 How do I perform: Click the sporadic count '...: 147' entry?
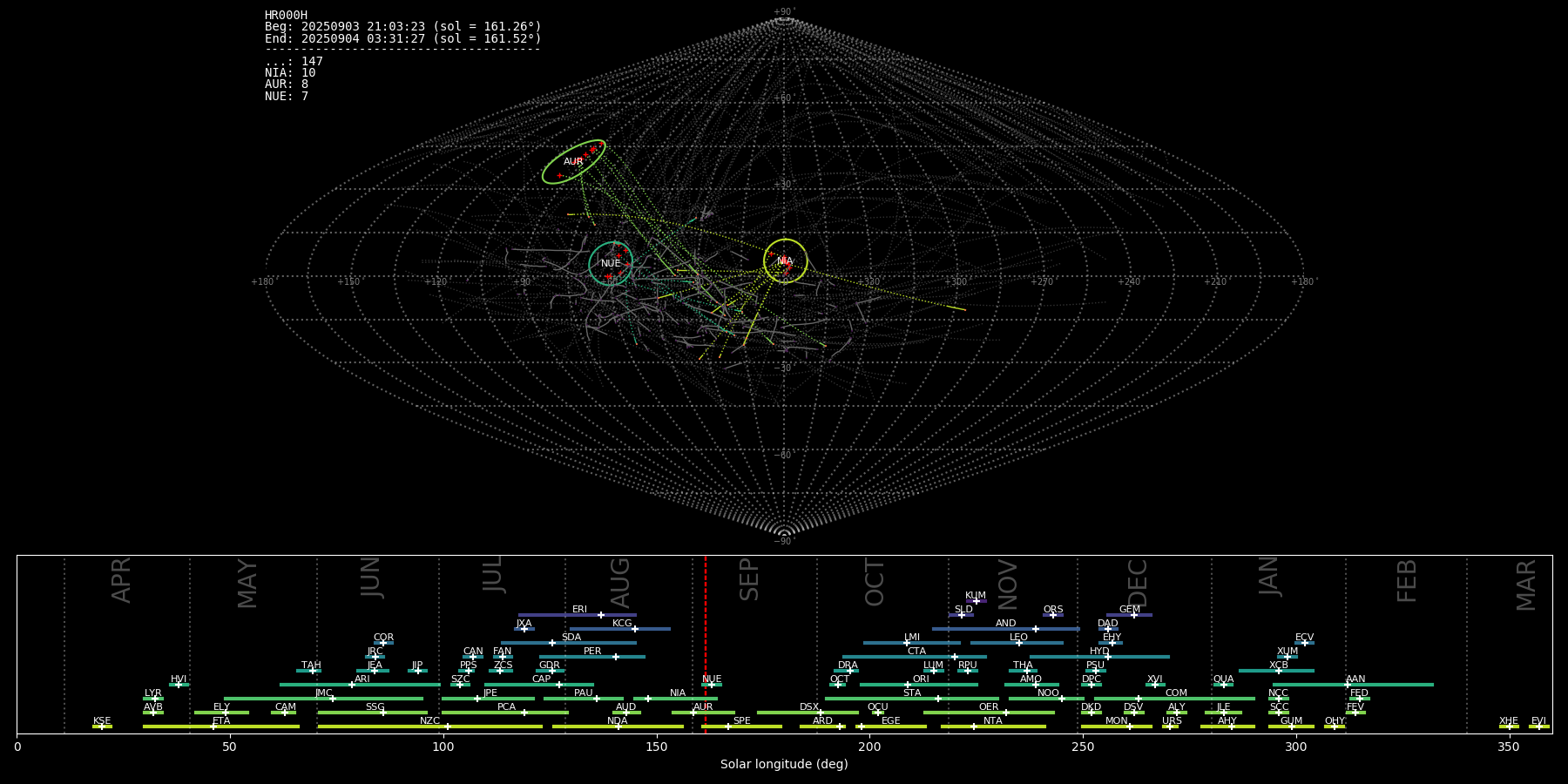click(x=294, y=62)
